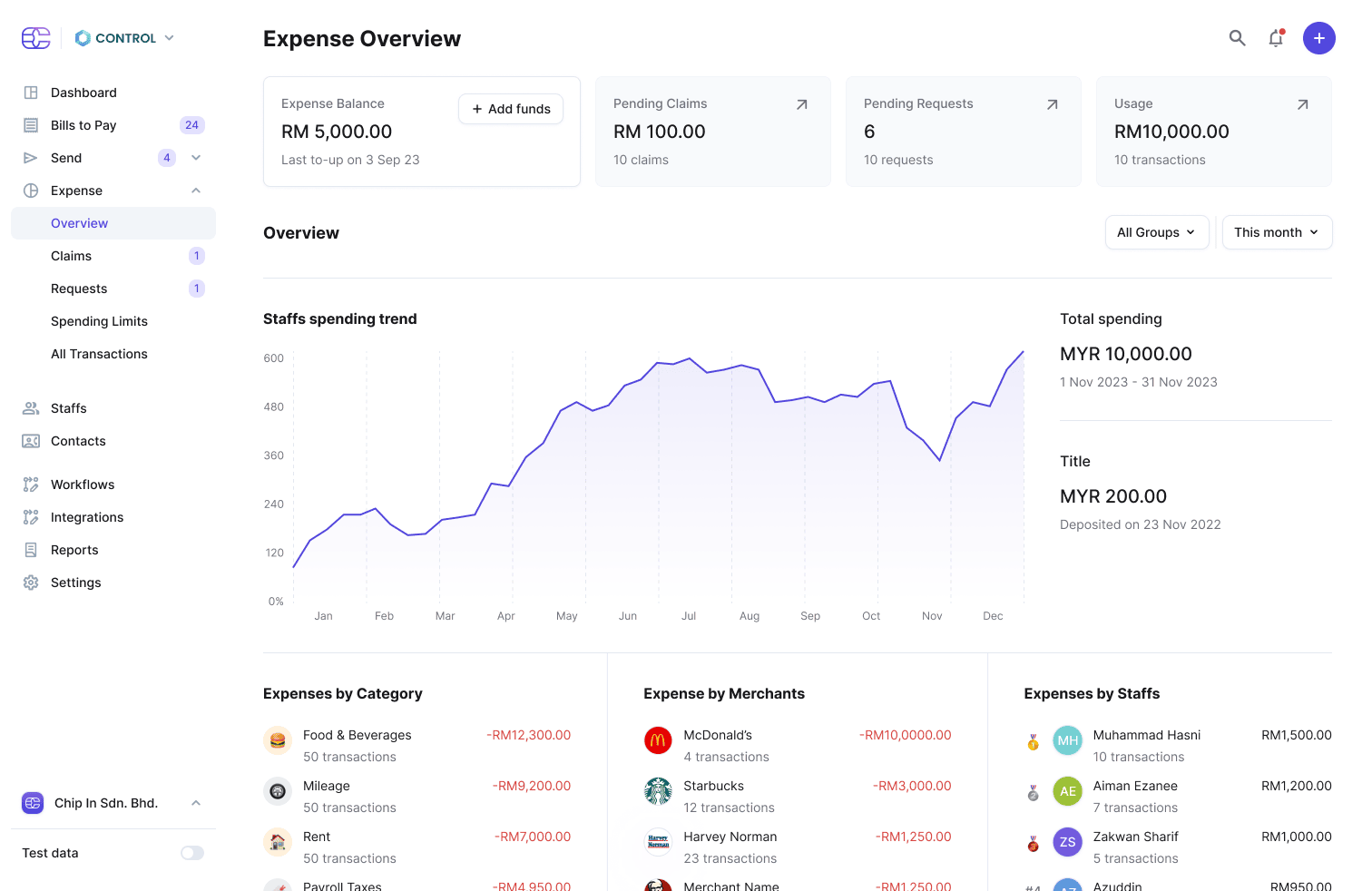Click the purple plus create button
The image size is (1372, 891).
1318,38
